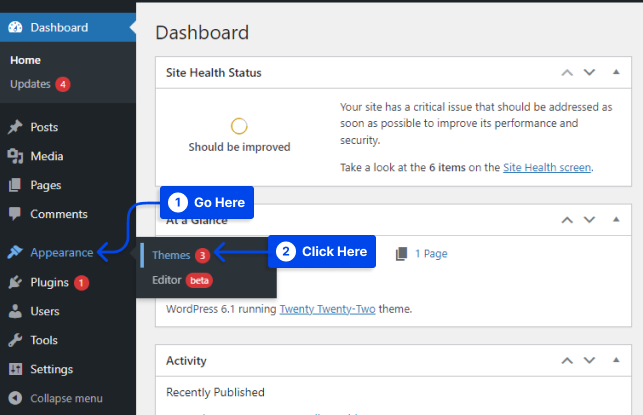
Task: Open the Dashboard menu item
Action: pyautogui.click(x=68, y=27)
